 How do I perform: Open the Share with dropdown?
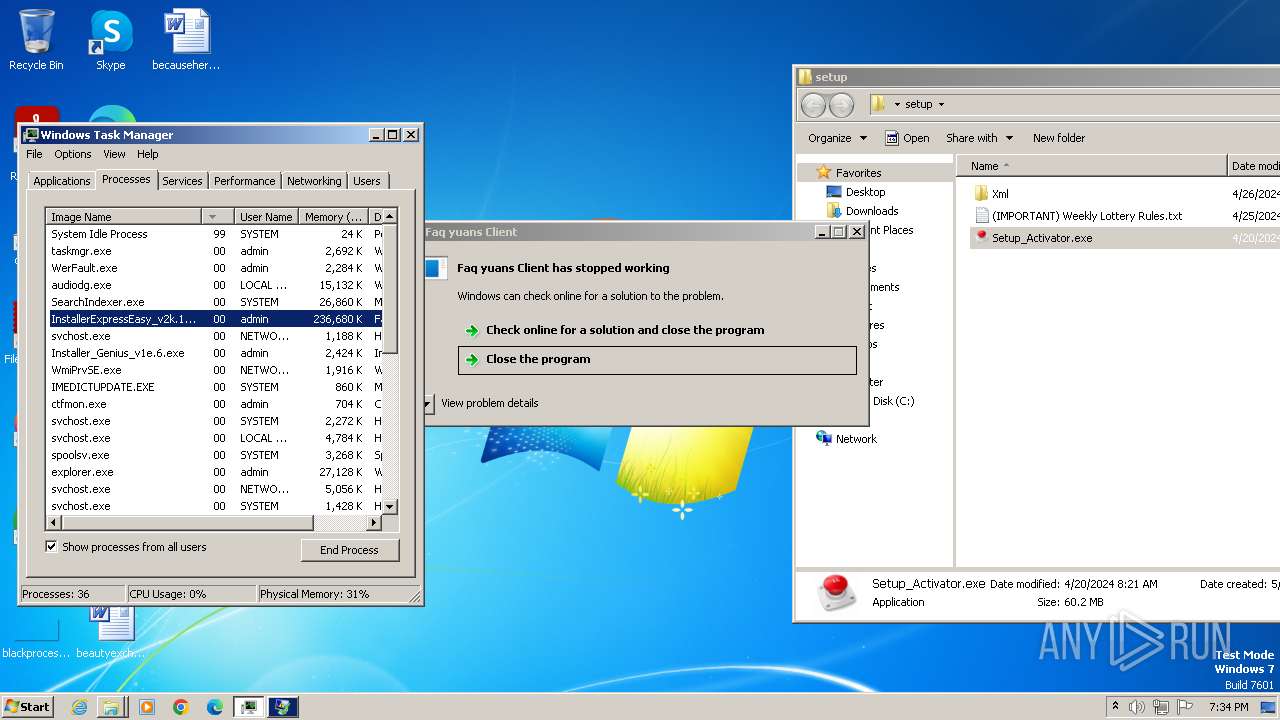[979, 138]
